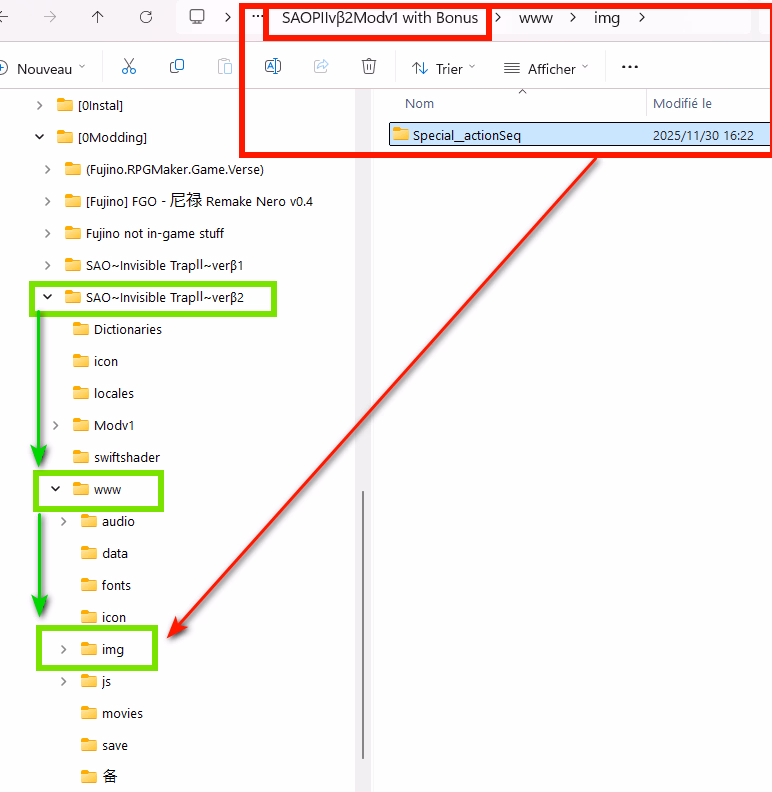Click the Refresh button
The image size is (772, 792).
tap(146, 17)
